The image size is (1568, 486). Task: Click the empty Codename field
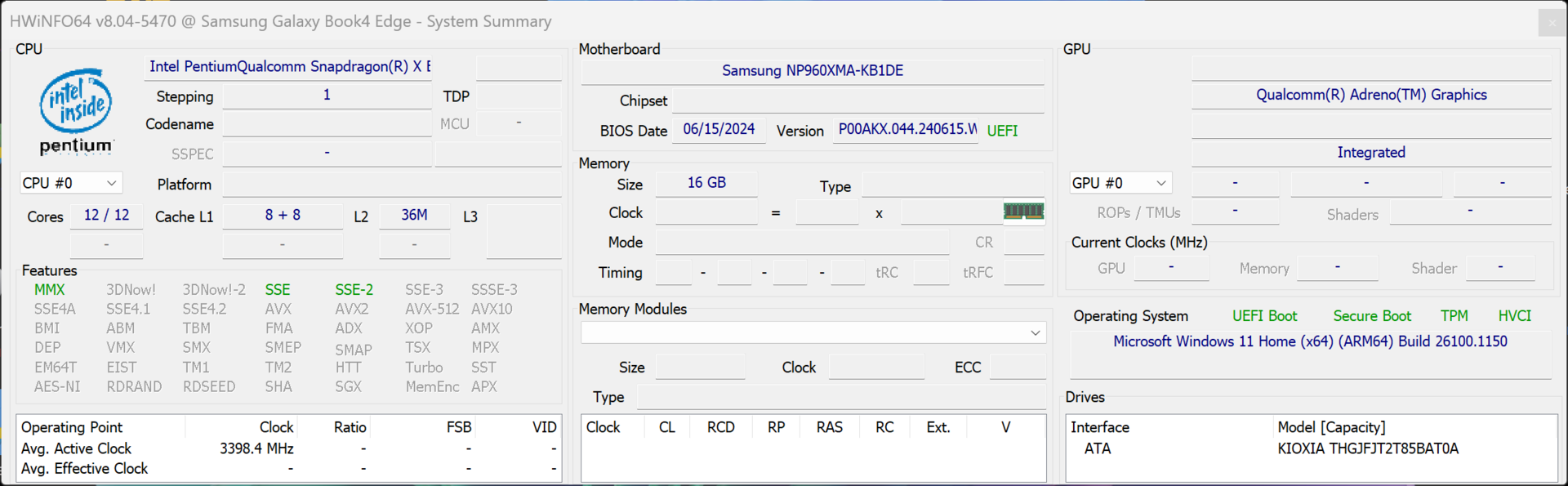coord(327,124)
